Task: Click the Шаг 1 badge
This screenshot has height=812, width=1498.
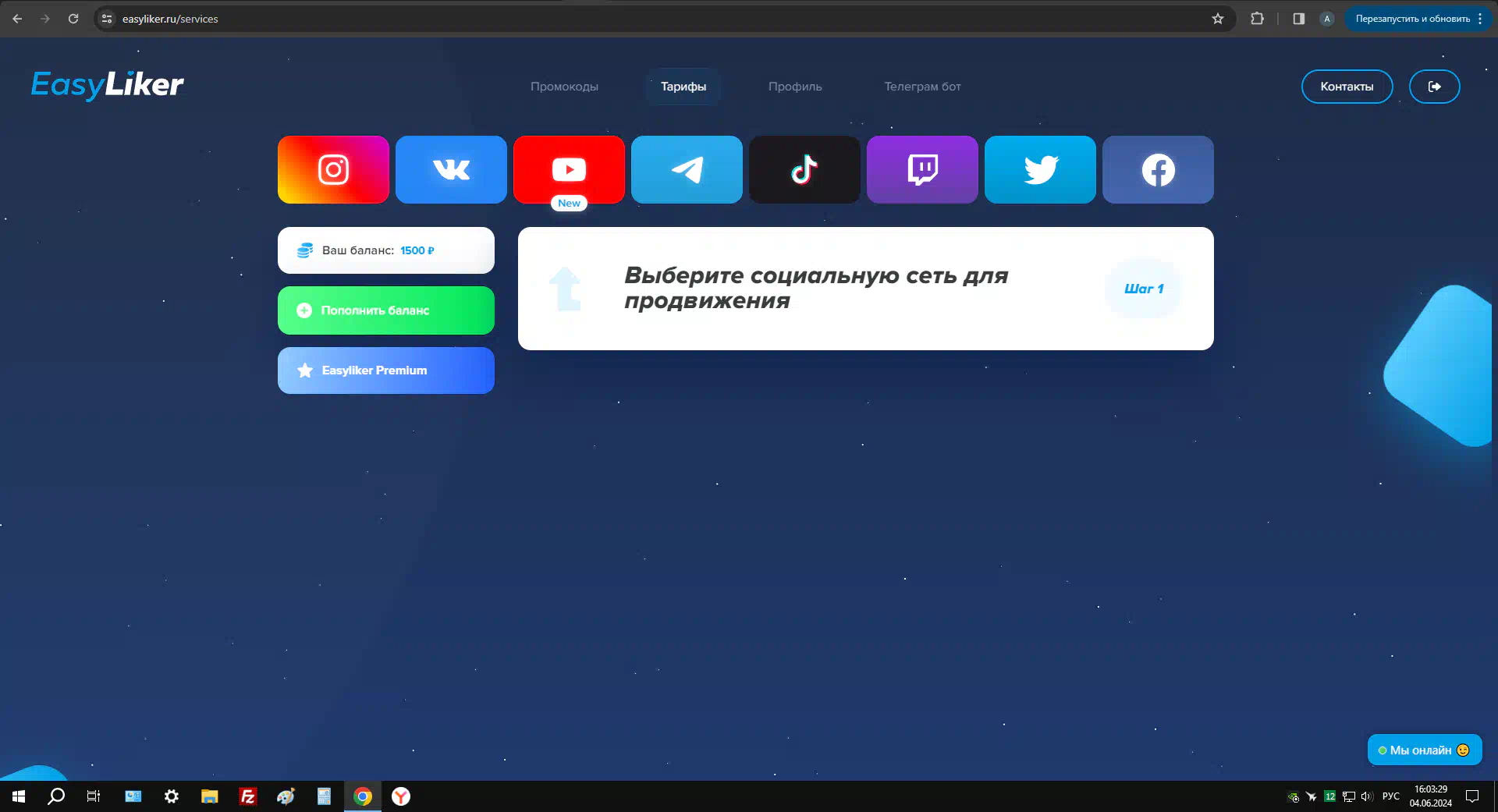Action: coord(1144,289)
